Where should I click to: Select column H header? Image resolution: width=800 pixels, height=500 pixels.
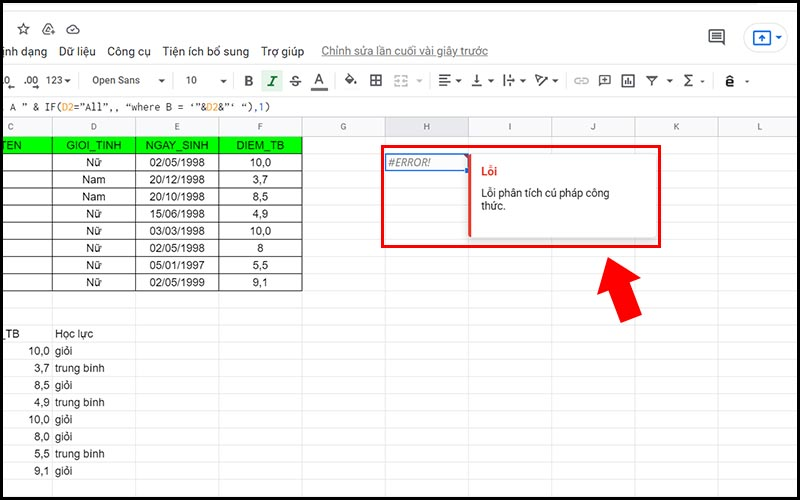click(427, 127)
